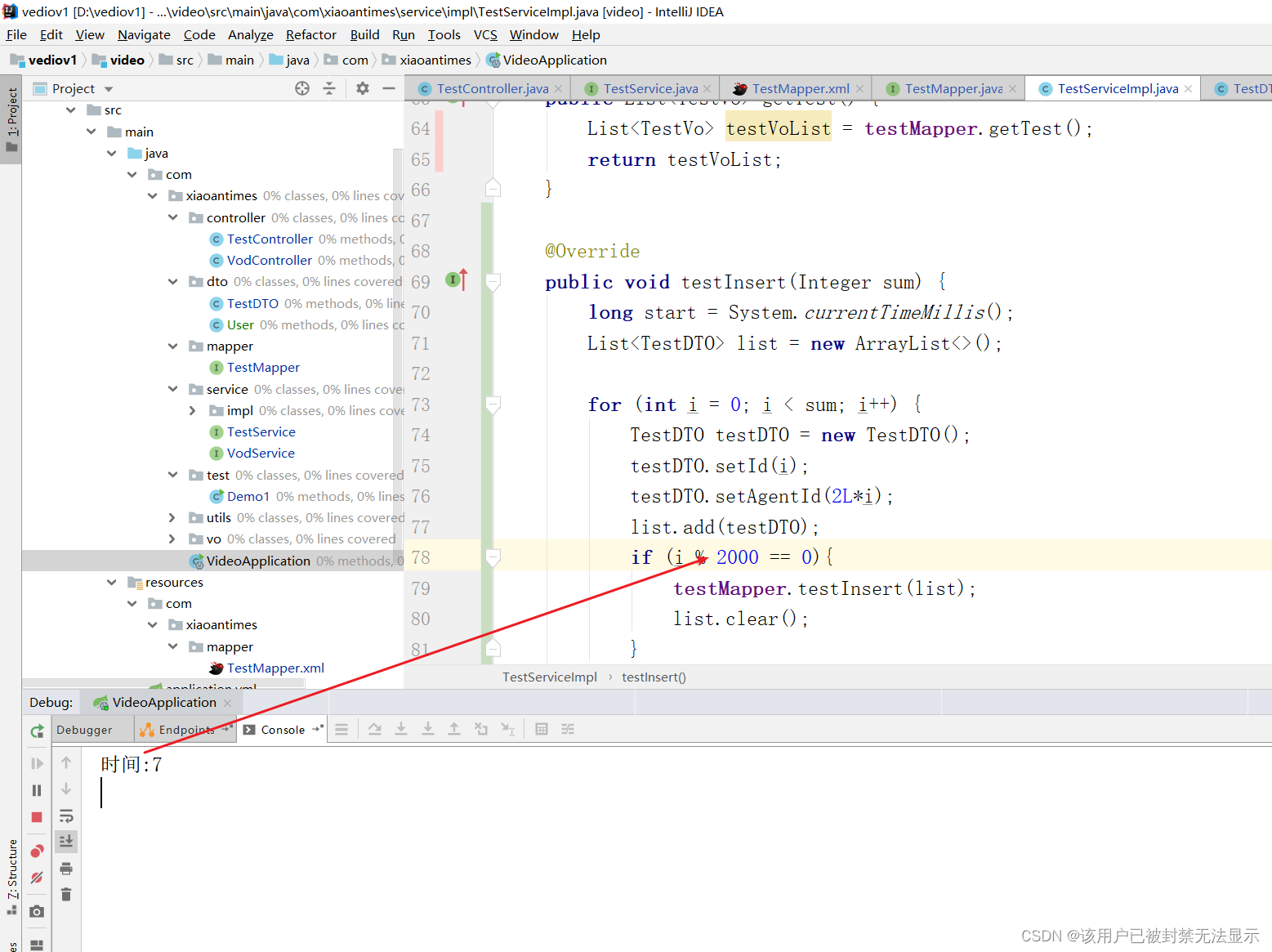Select Demo1 class in project tree
Screen dimensions: 1272x952
[x=248, y=497]
